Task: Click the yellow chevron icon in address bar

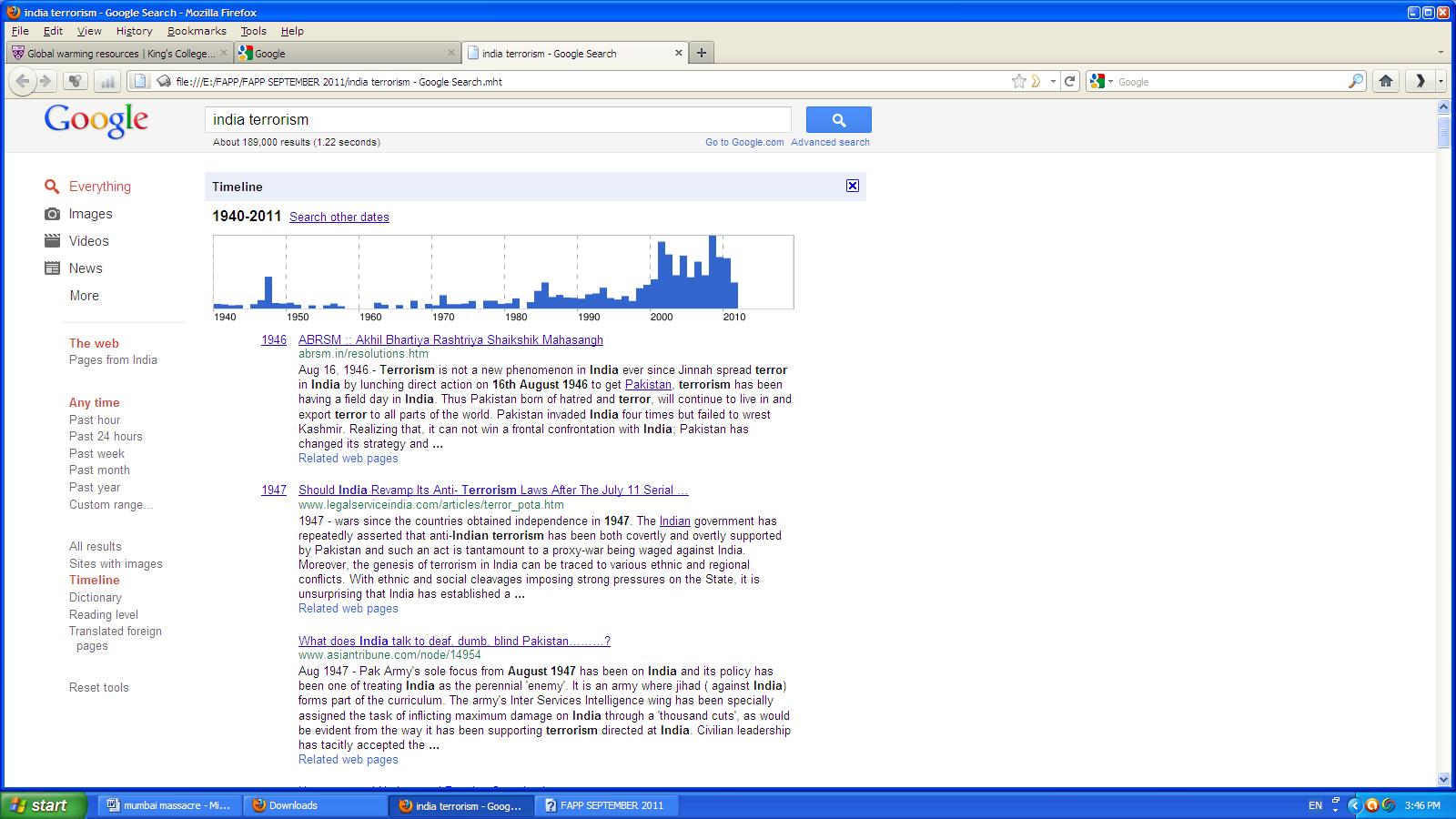Action: click(1036, 81)
